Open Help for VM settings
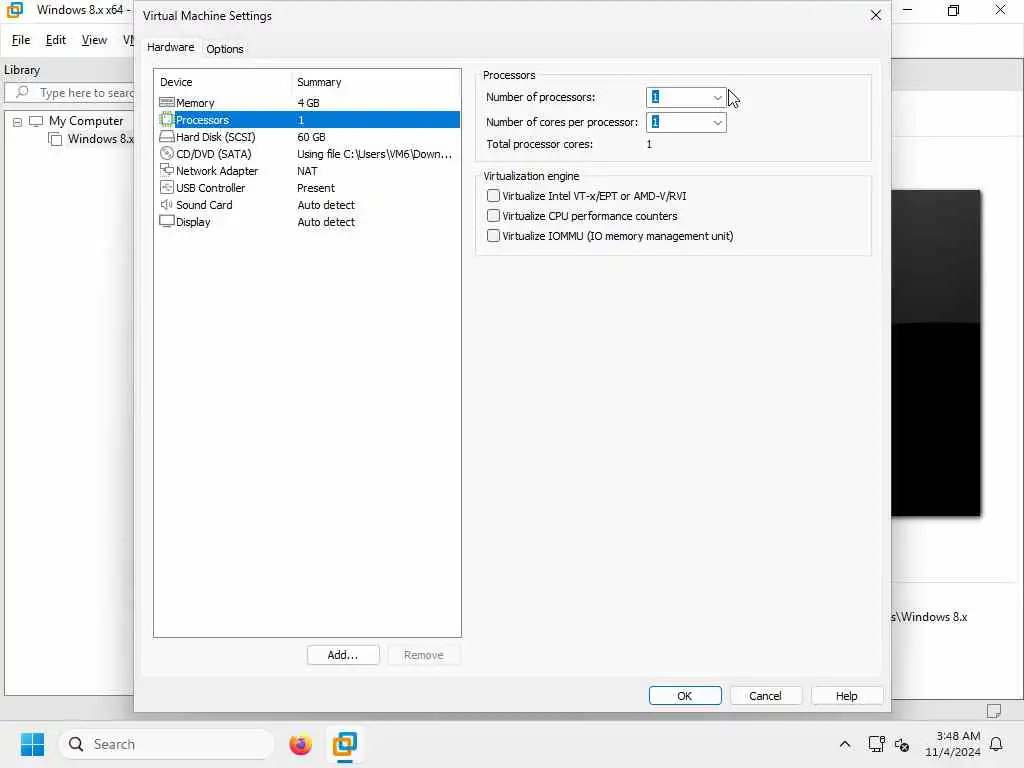This screenshot has width=1024, height=768. click(x=846, y=696)
